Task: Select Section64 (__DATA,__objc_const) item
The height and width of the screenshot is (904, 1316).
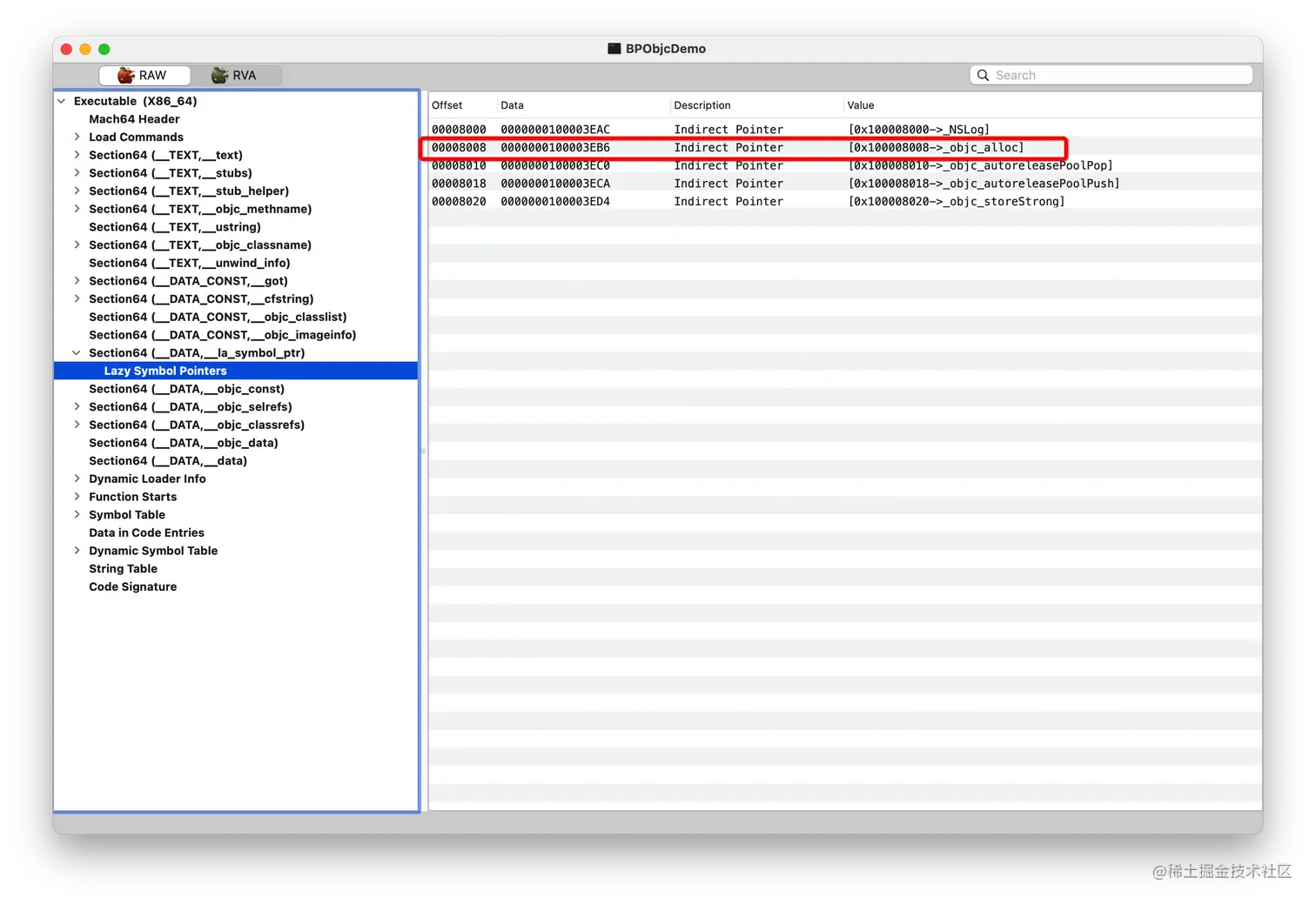Action: 186,389
